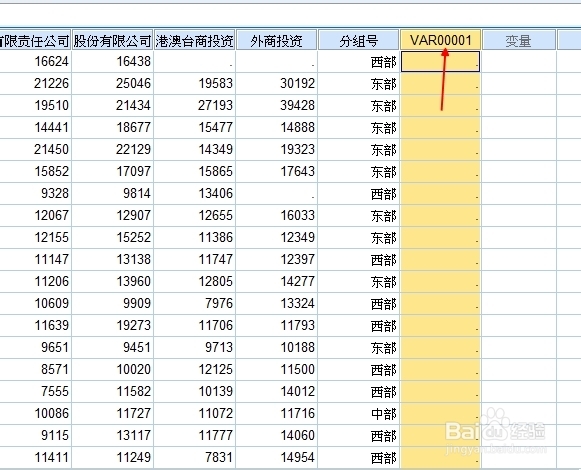This screenshot has height=470, width=581.
Task: Click cell value 19510
Action: pyautogui.click(x=52, y=105)
